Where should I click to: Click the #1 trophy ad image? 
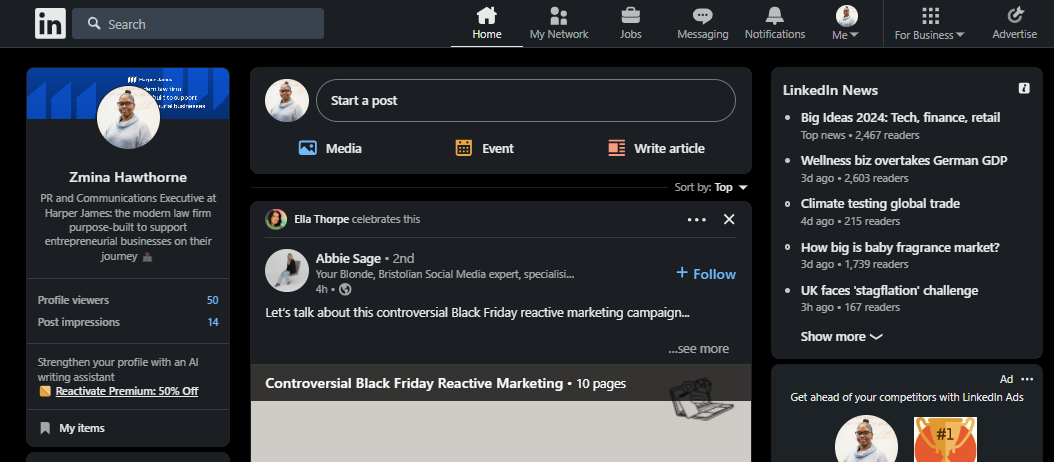click(x=945, y=439)
